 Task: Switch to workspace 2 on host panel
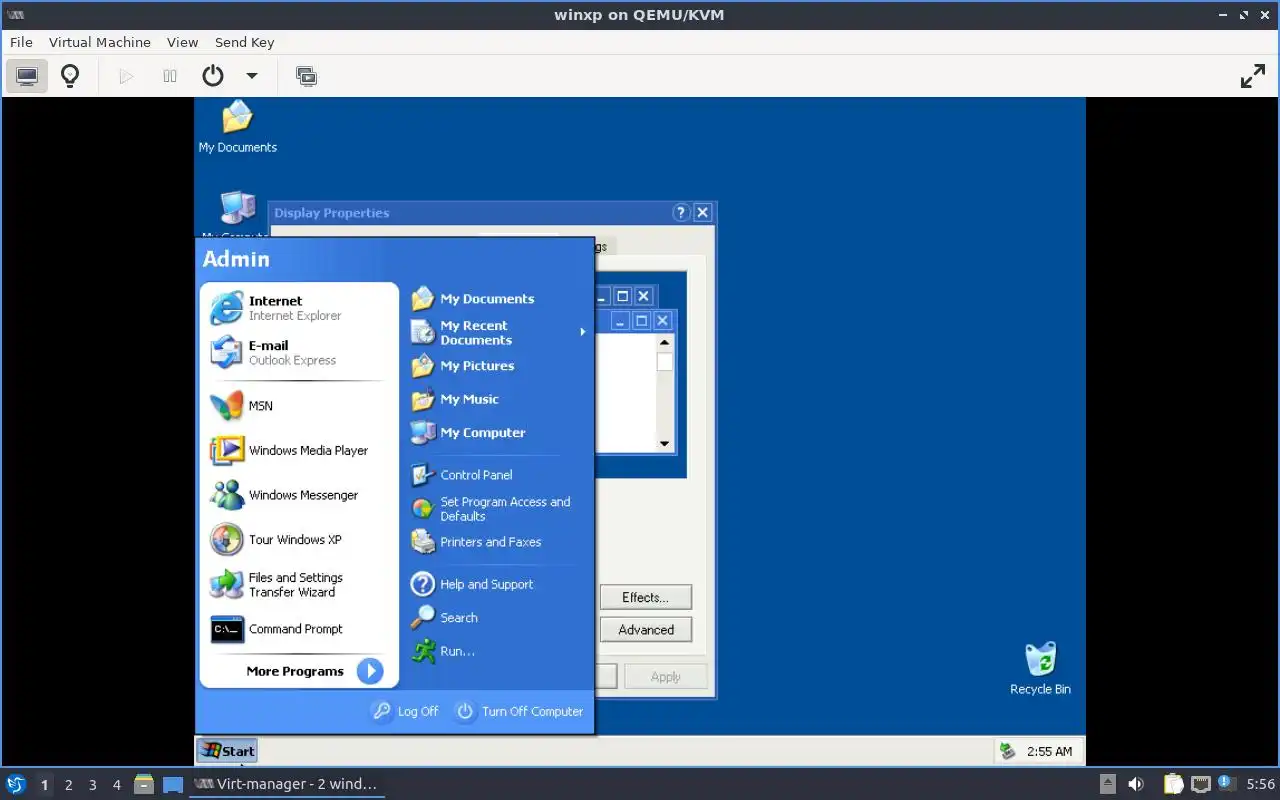[68, 785]
